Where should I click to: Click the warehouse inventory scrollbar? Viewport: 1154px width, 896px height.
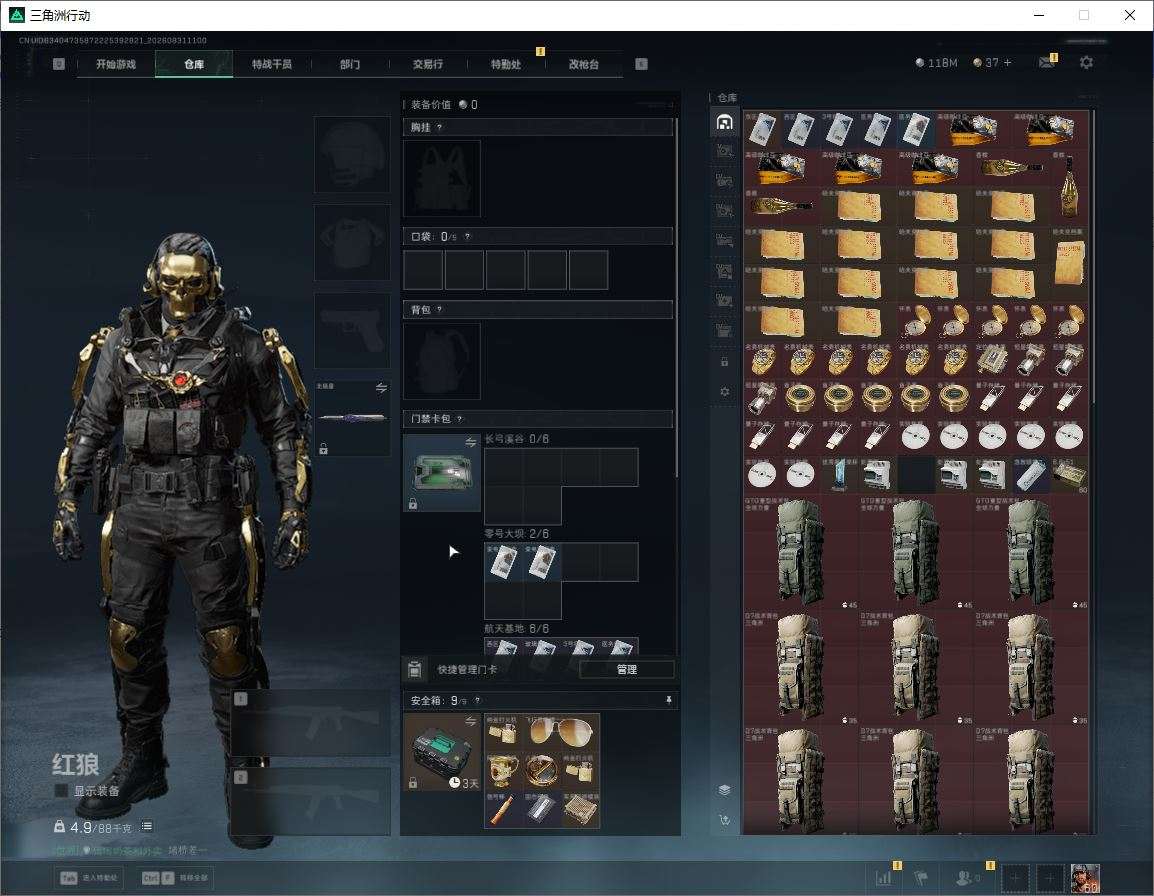(x=1094, y=258)
